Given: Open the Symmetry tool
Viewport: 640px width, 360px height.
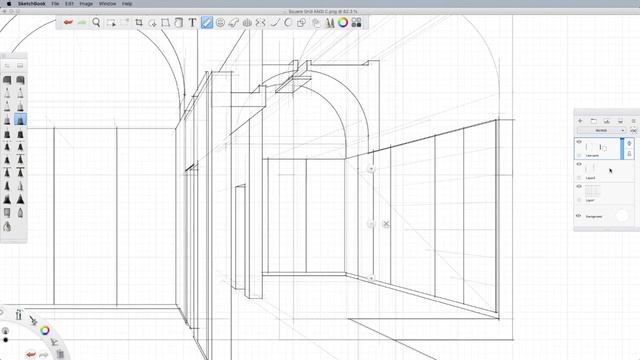Looking at the screenshot, I should click(260, 22).
